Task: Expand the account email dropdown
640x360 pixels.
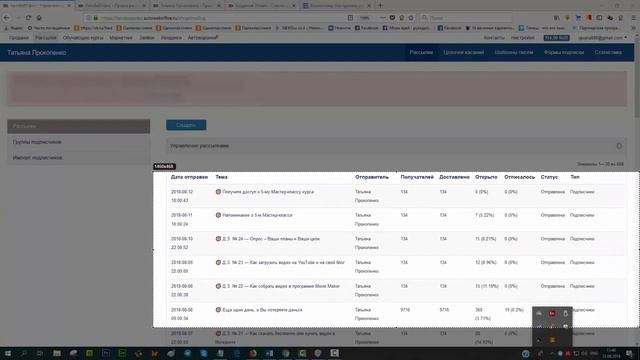Action: [602, 38]
